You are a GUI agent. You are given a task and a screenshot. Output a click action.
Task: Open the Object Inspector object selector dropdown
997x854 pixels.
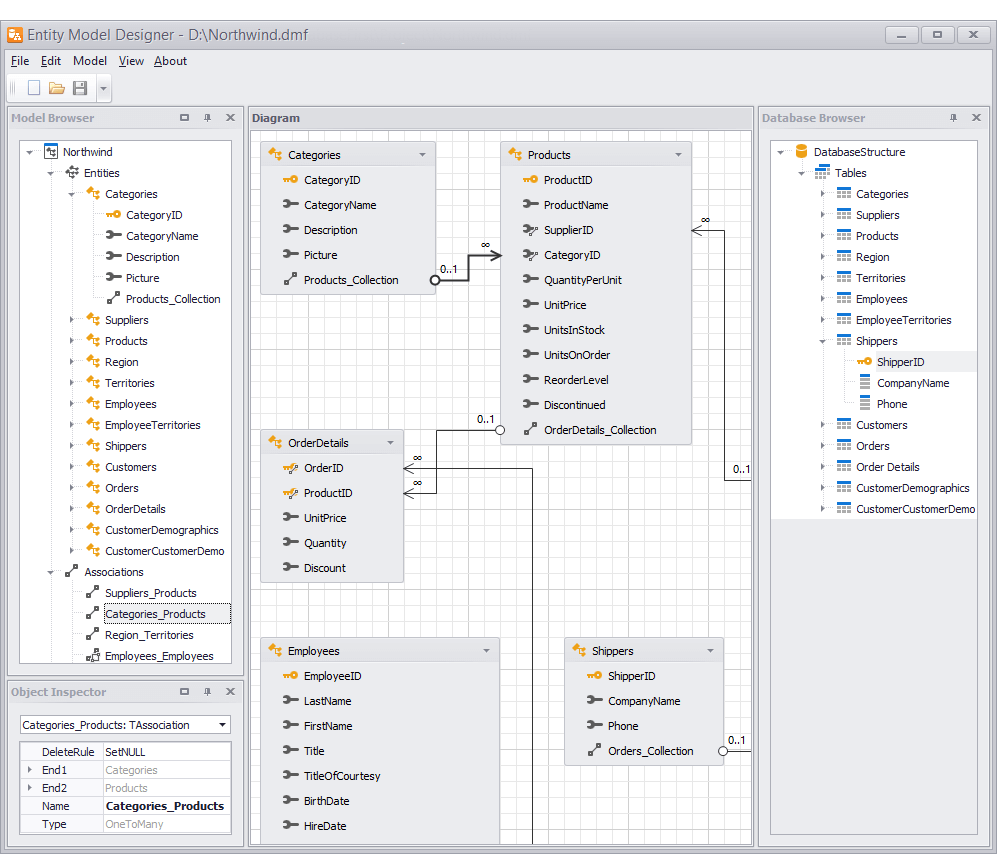point(222,725)
